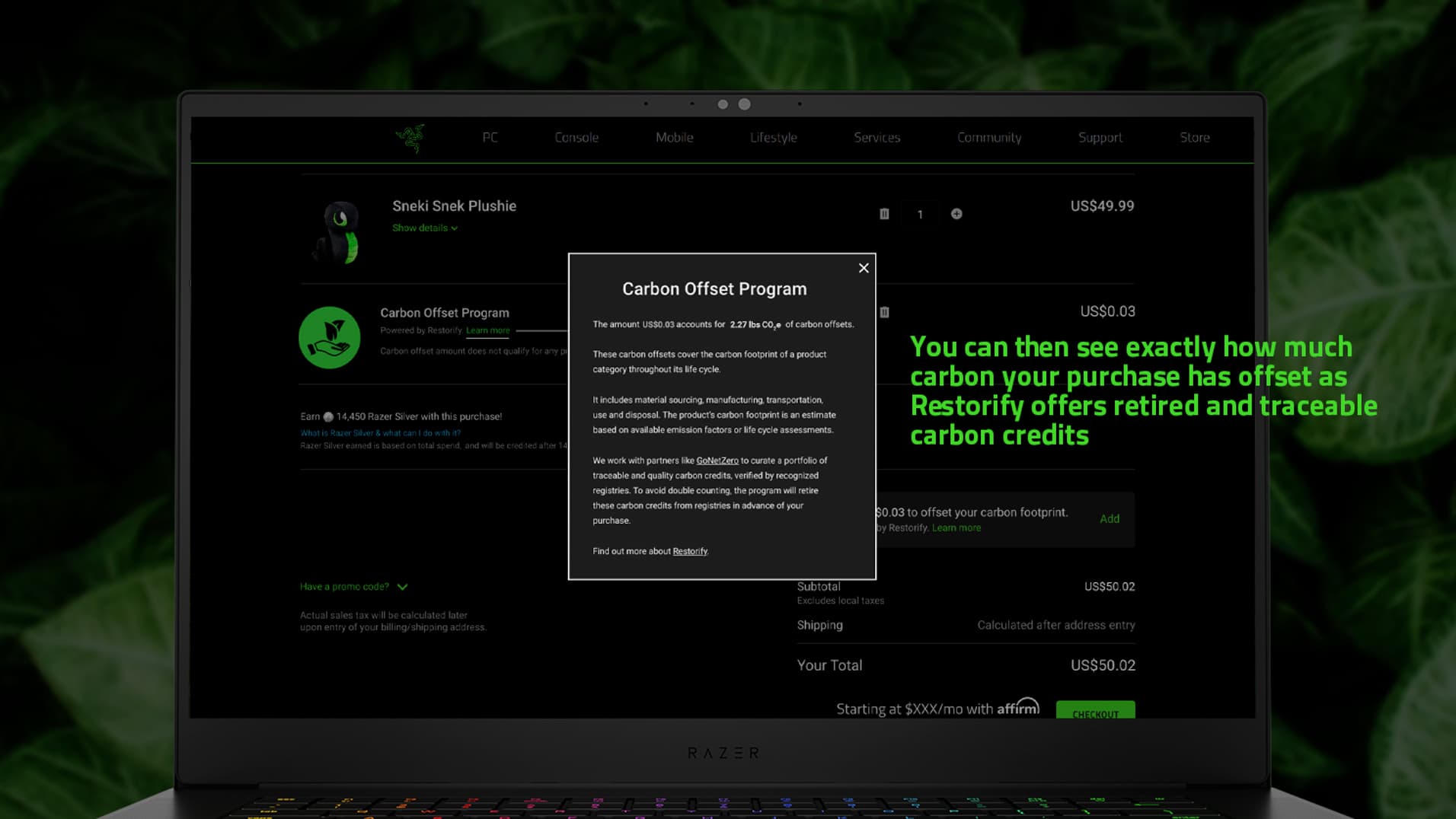Open the Support menu
This screenshot has height=819, width=1456.
[x=1100, y=138]
